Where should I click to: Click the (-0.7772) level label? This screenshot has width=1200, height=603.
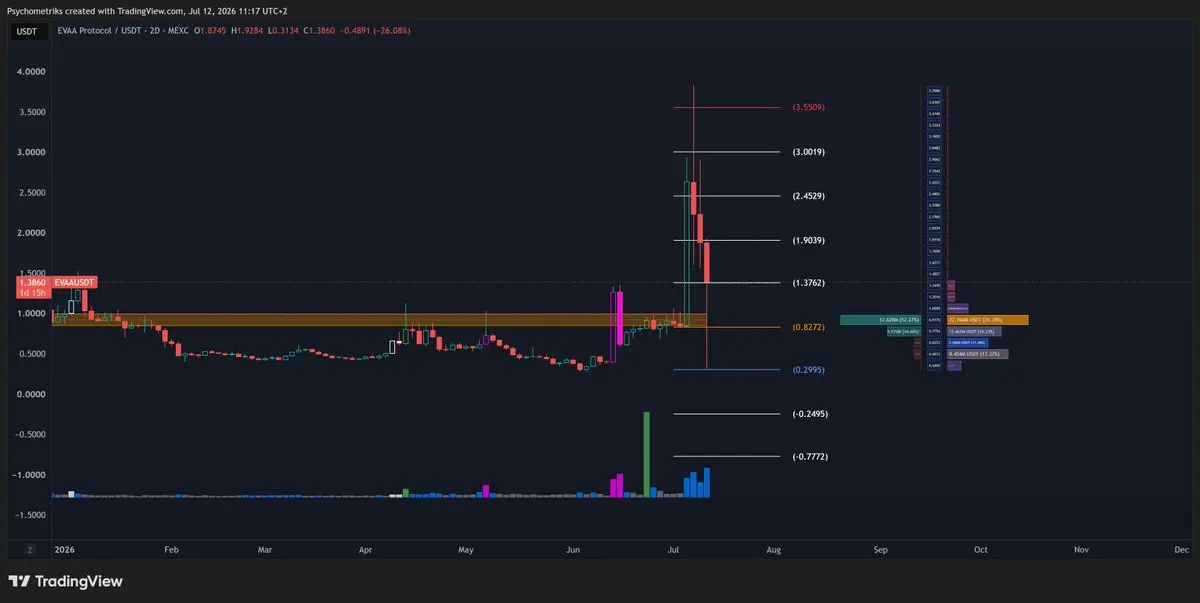pyautogui.click(x=808, y=457)
